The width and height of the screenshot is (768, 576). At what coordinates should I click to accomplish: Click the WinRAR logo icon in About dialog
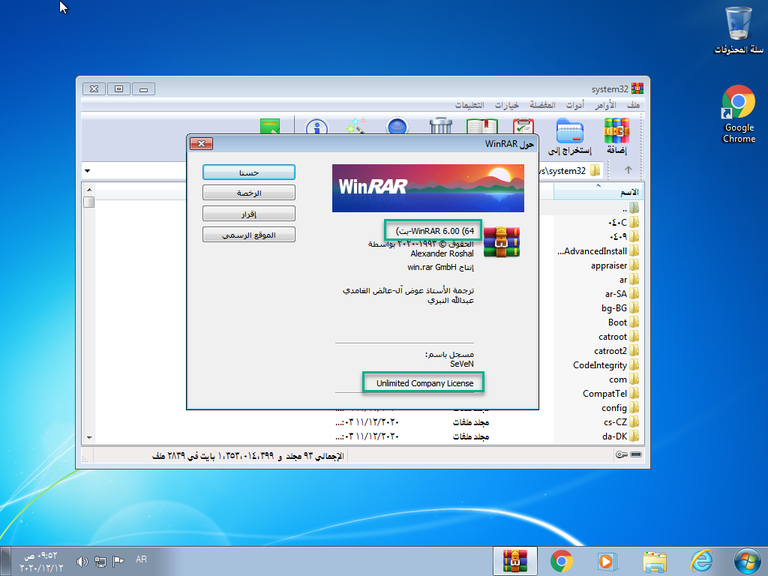click(x=502, y=242)
